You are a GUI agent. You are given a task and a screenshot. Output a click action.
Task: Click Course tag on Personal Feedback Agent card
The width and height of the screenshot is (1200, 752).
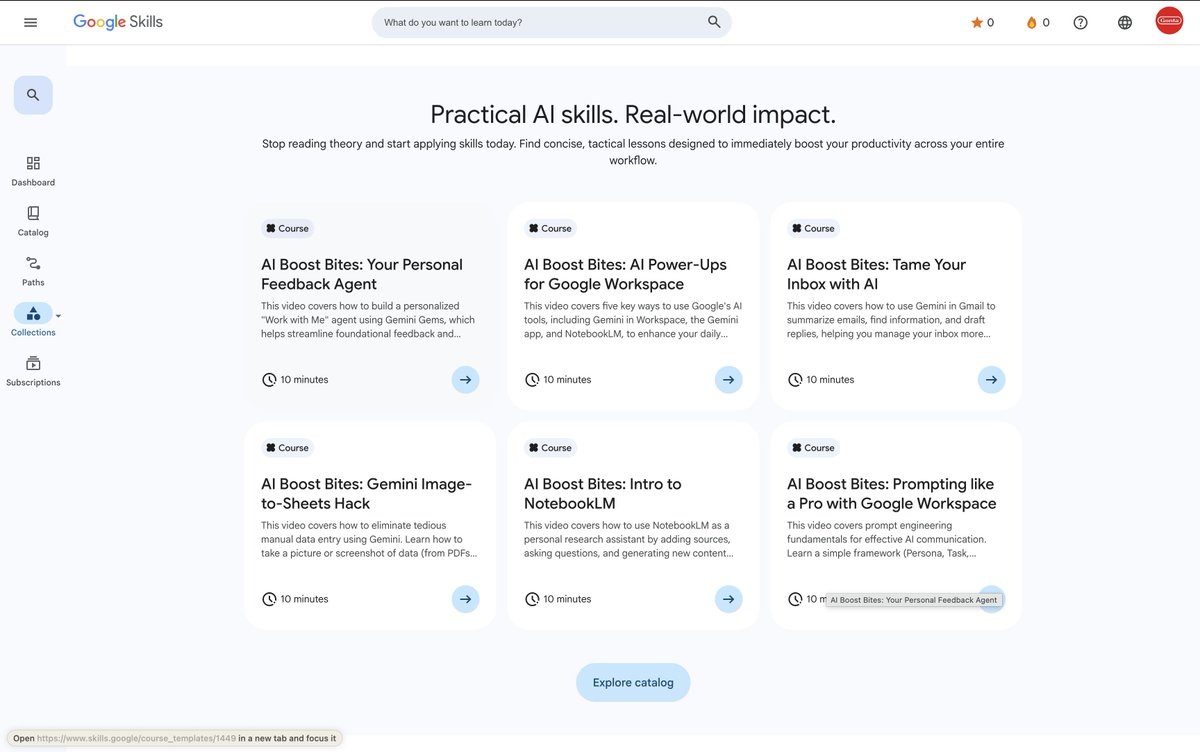pos(288,228)
